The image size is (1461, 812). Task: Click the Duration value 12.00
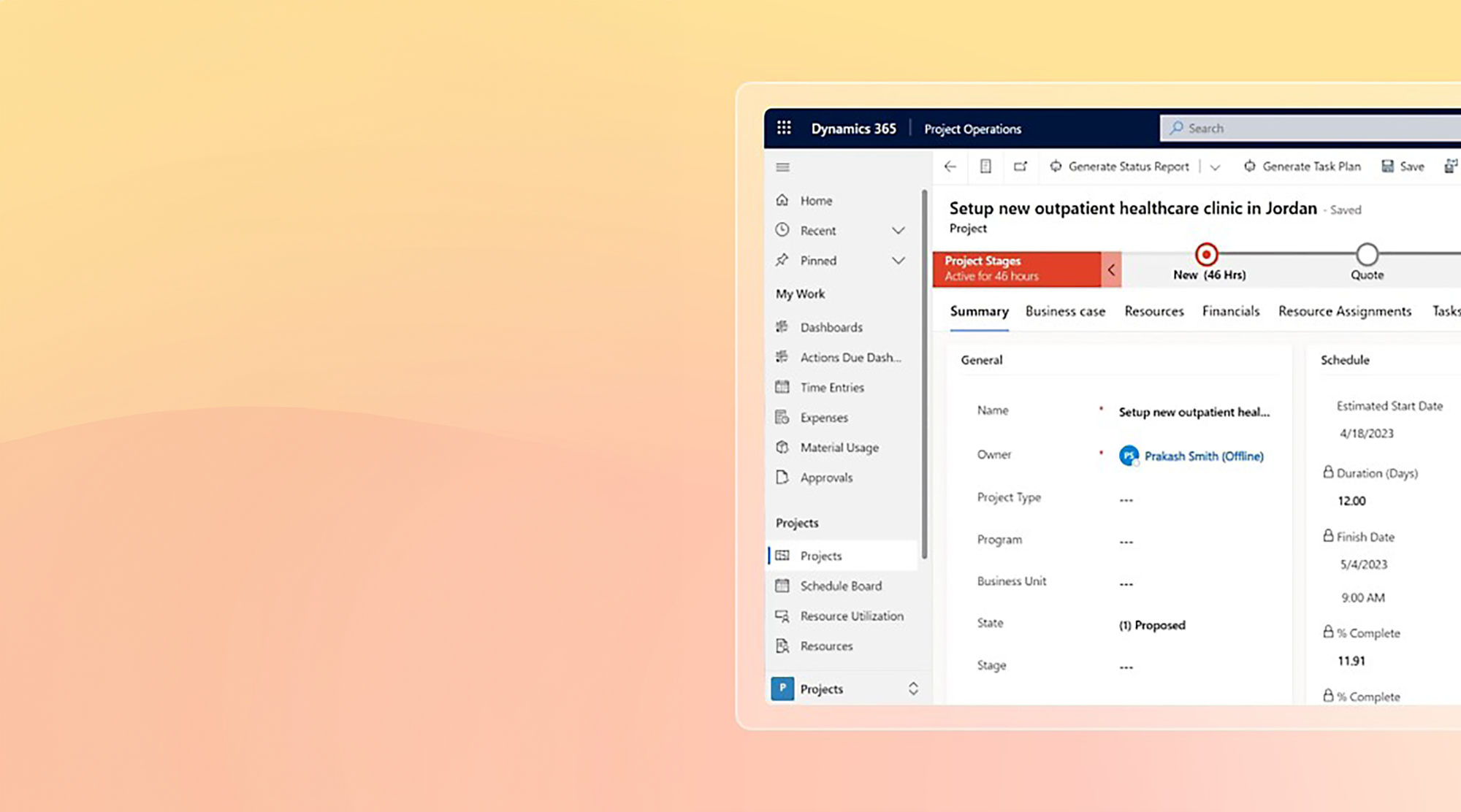tap(1351, 501)
